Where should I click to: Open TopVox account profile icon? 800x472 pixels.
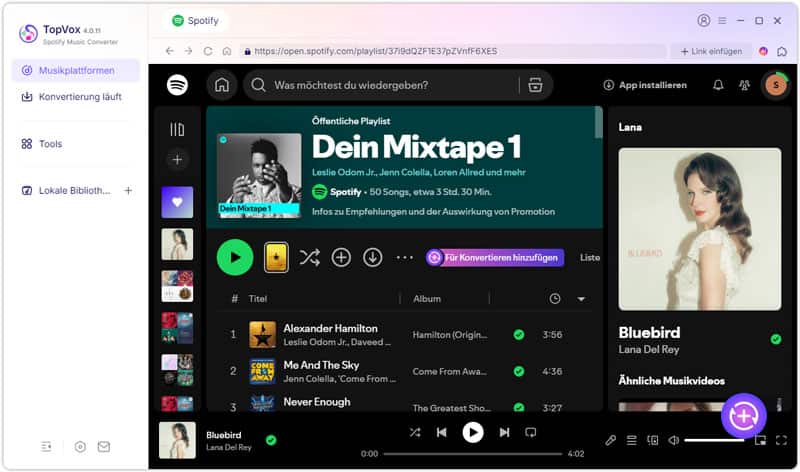[x=704, y=20]
